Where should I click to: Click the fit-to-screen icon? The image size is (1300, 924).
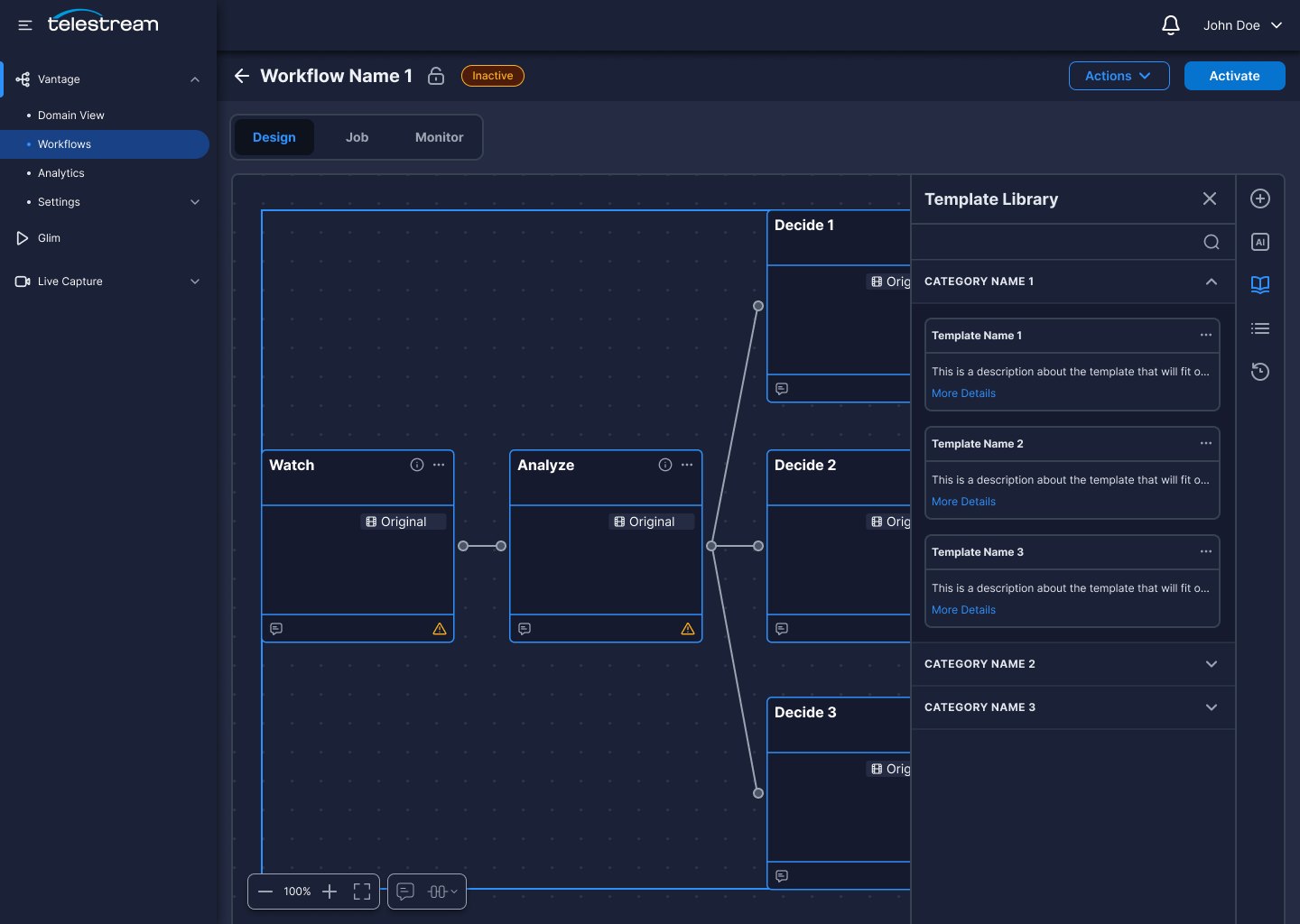pyautogui.click(x=362, y=892)
